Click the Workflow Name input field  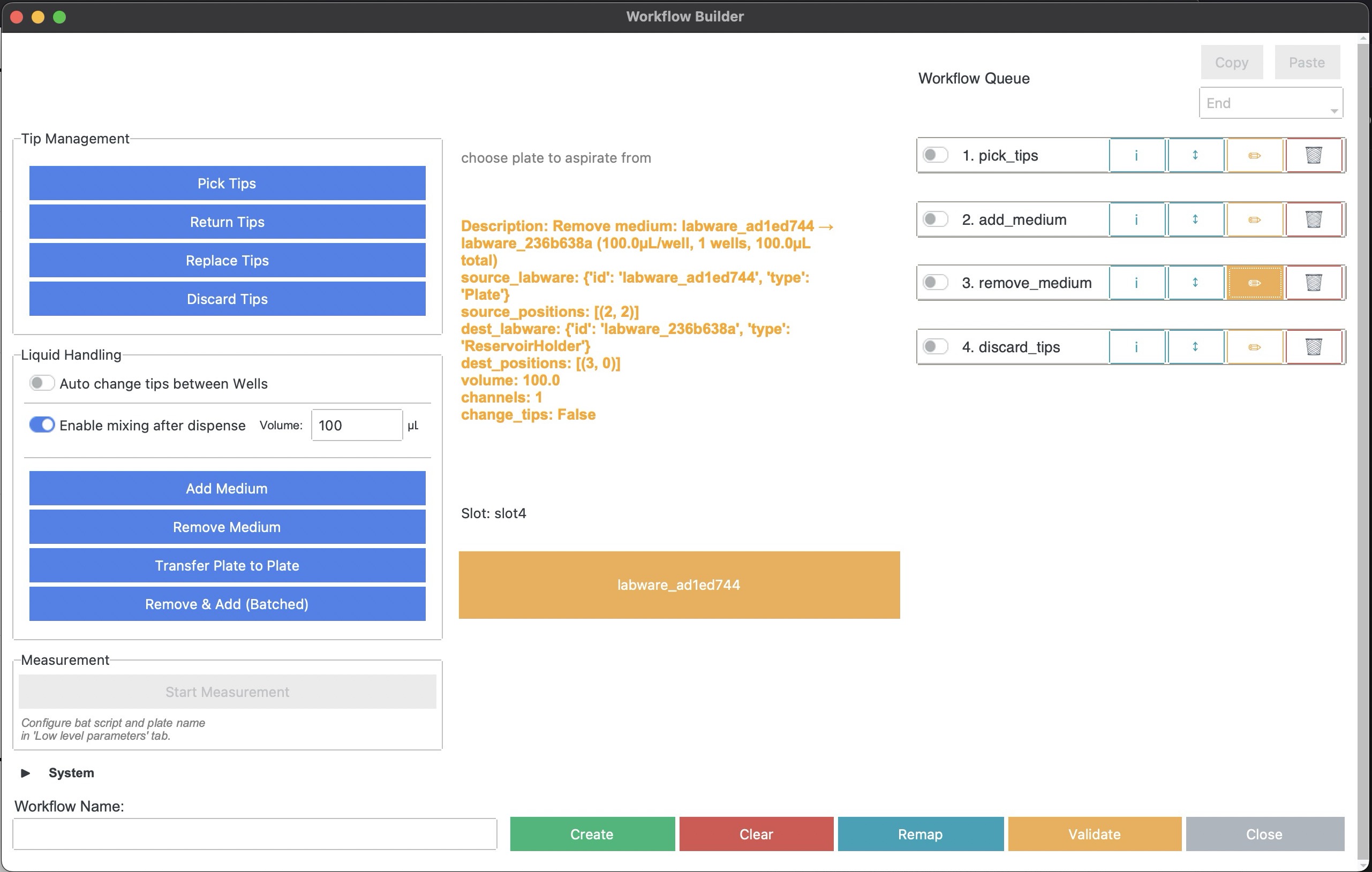coord(255,834)
